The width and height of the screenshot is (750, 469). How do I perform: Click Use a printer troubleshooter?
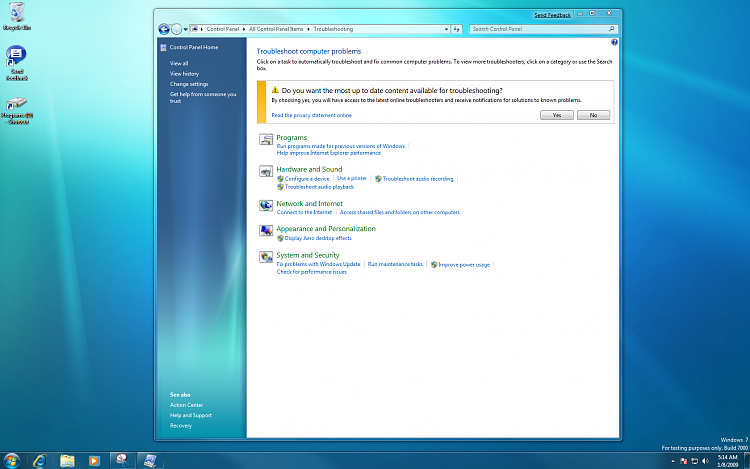point(352,178)
